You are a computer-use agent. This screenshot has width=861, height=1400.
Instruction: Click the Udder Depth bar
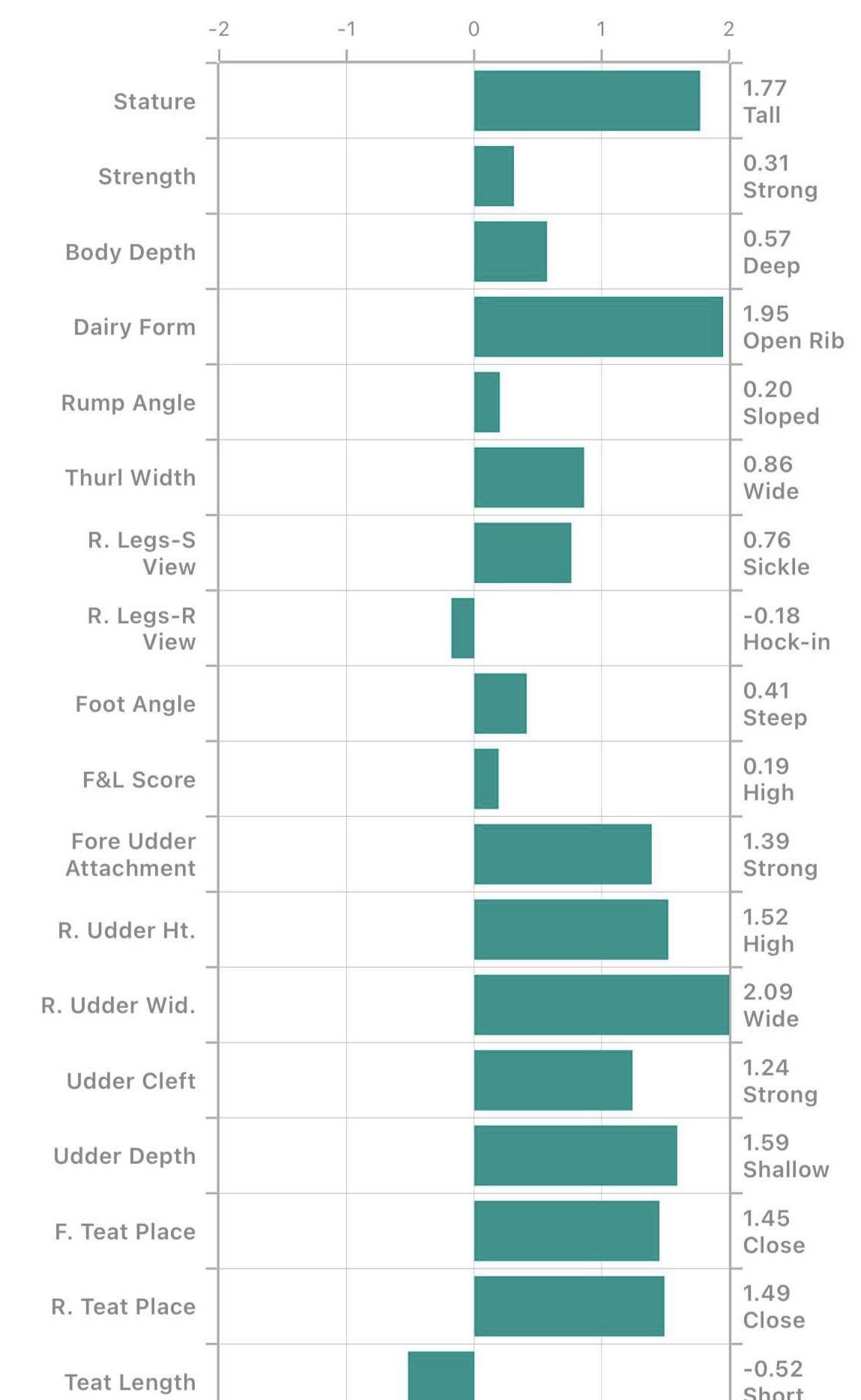[x=575, y=1156]
